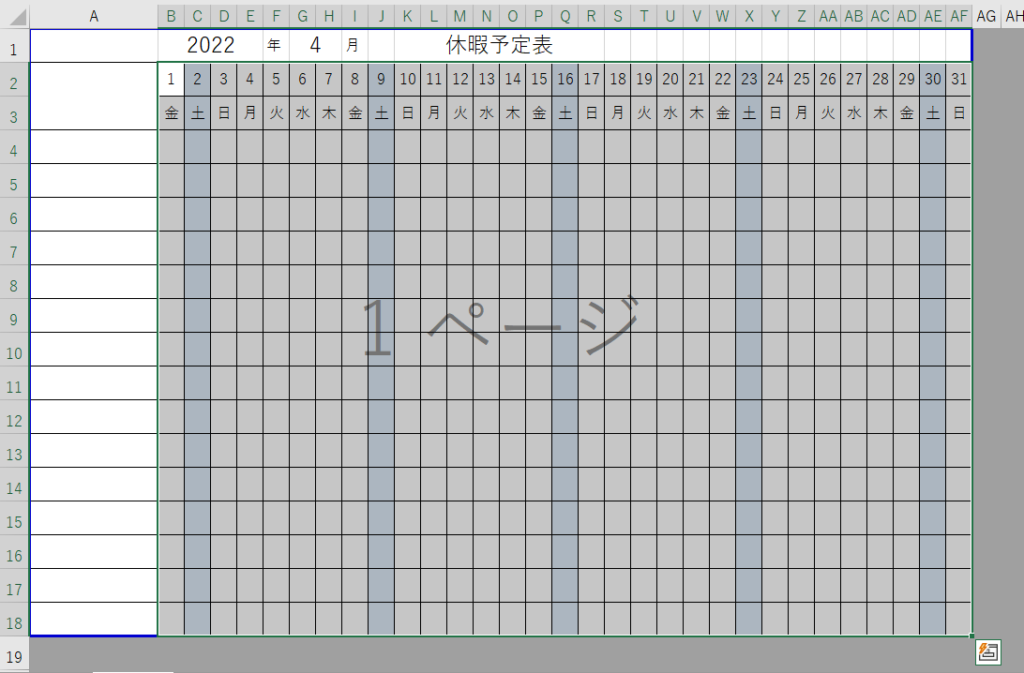This screenshot has width=1024, height=673.
Task: Click the 月 label cell
Action: tap(354, 46)
